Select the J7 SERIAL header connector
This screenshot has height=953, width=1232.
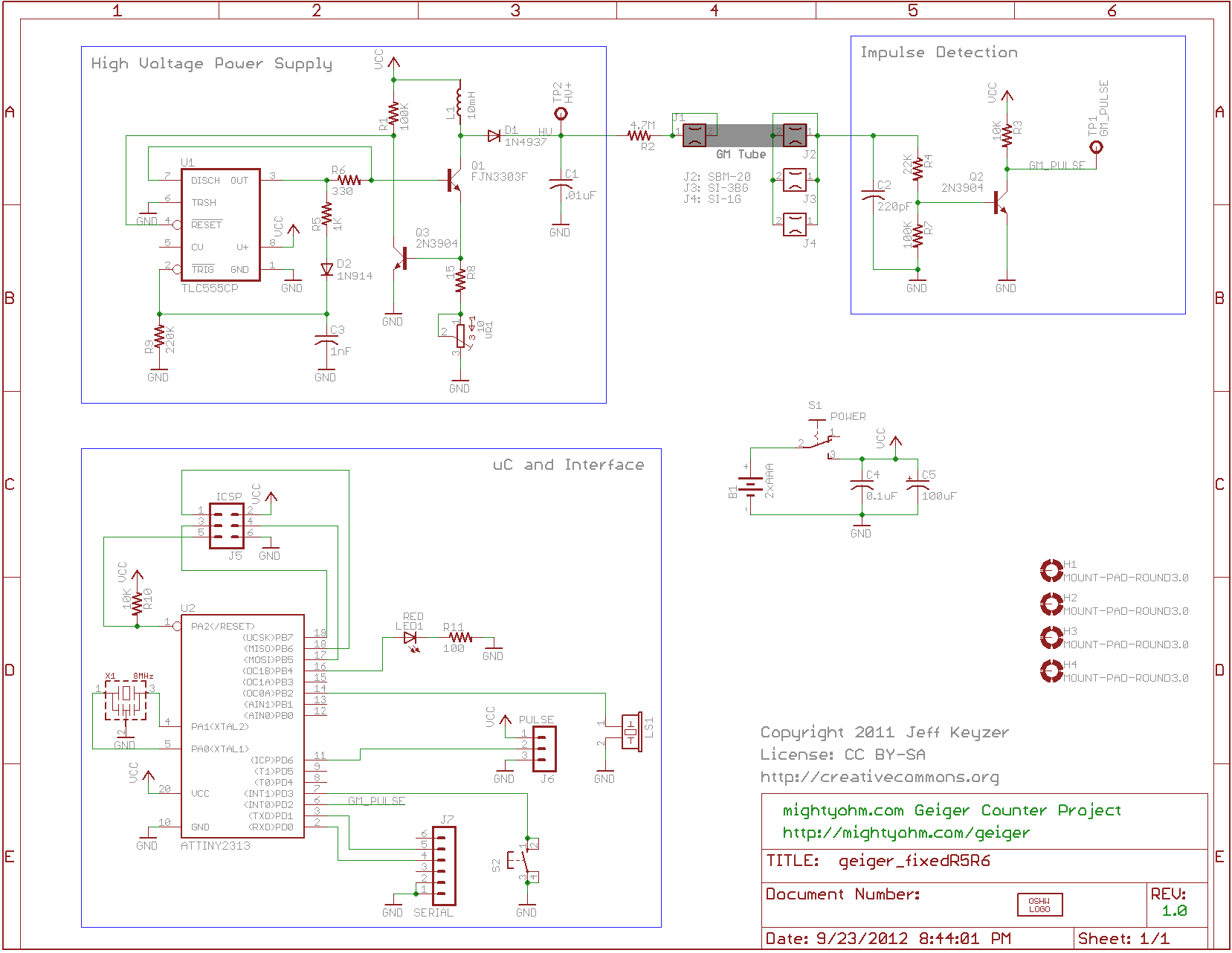coord(443,865)
